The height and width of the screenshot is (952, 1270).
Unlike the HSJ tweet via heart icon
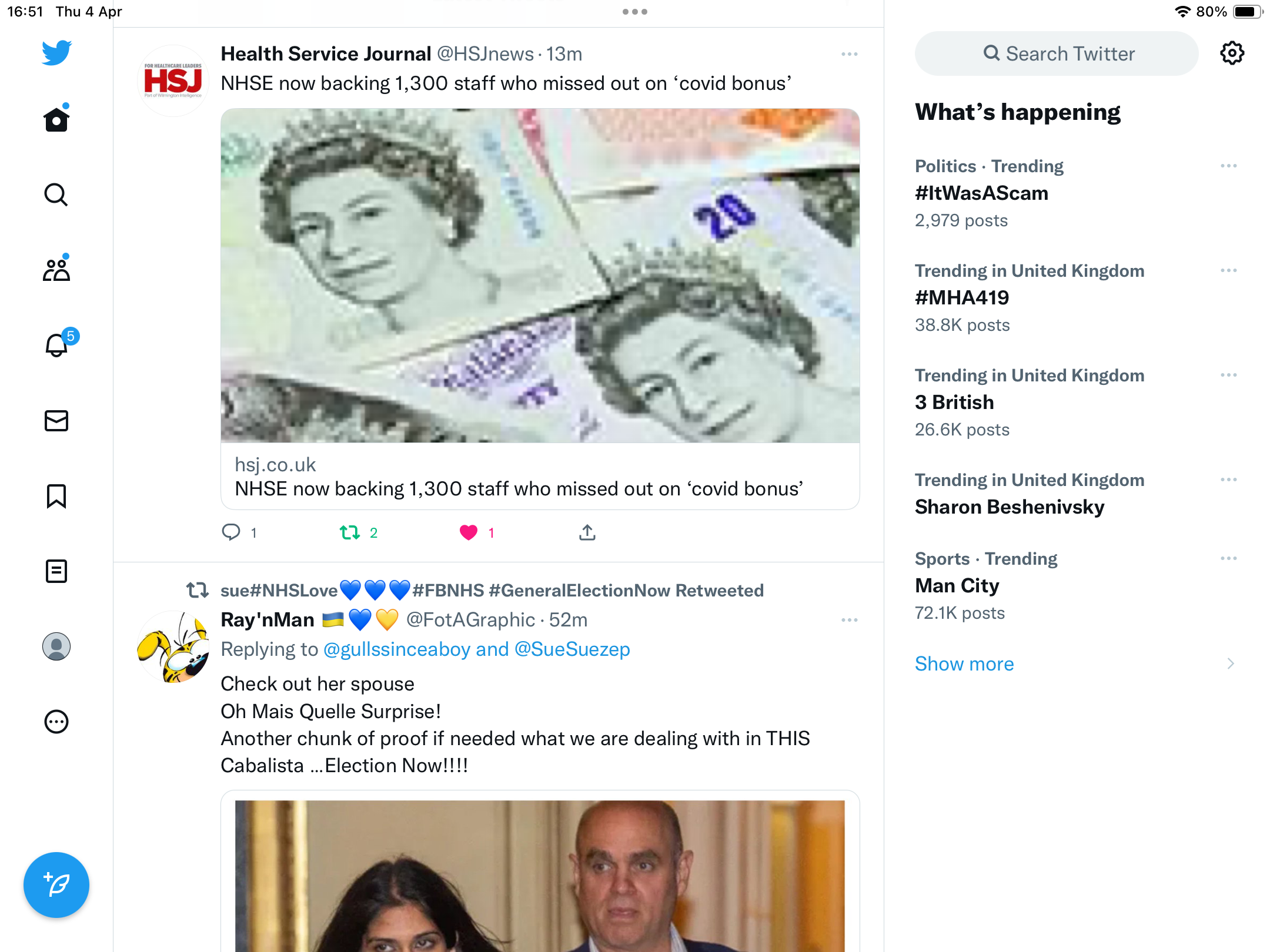[x=469, y=532]
